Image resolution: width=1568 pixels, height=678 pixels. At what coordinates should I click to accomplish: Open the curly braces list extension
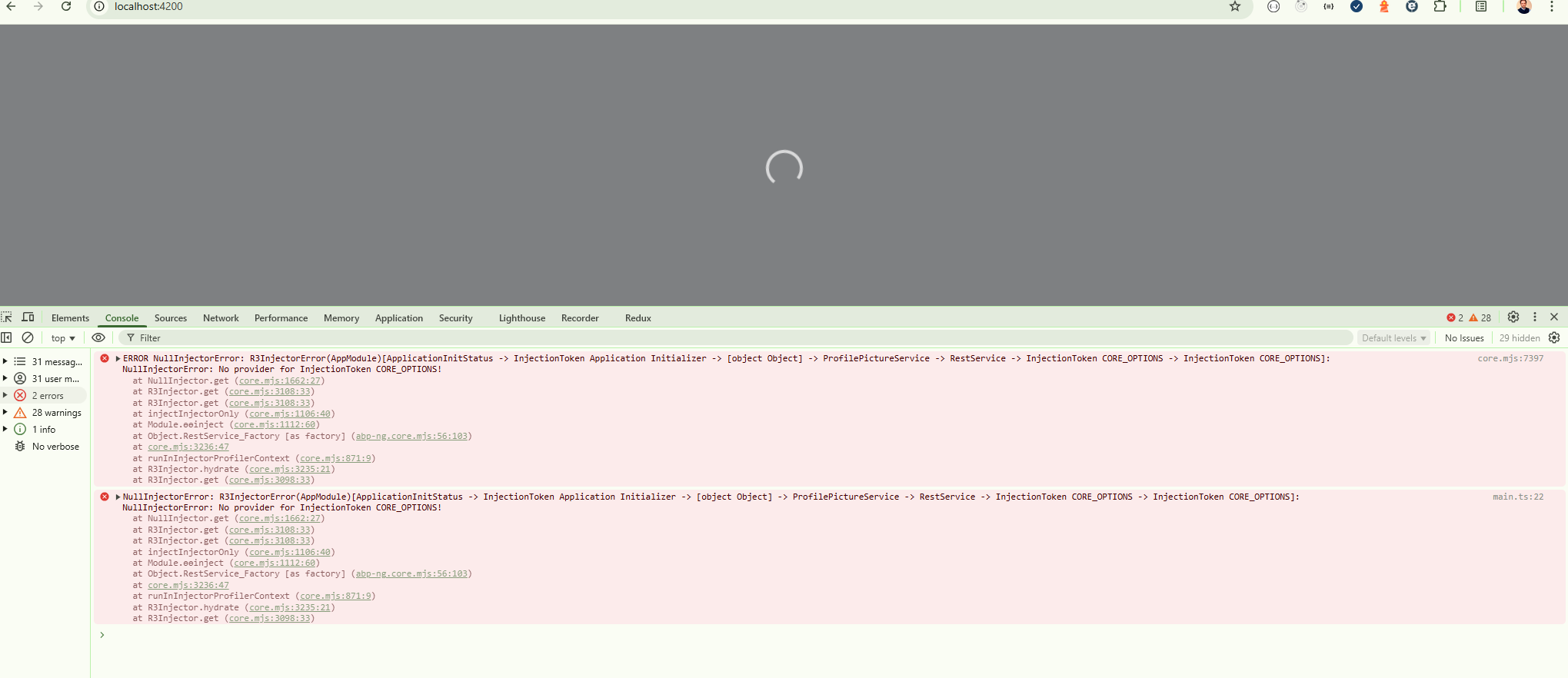pyautogui.click(x=1329, y=6)
